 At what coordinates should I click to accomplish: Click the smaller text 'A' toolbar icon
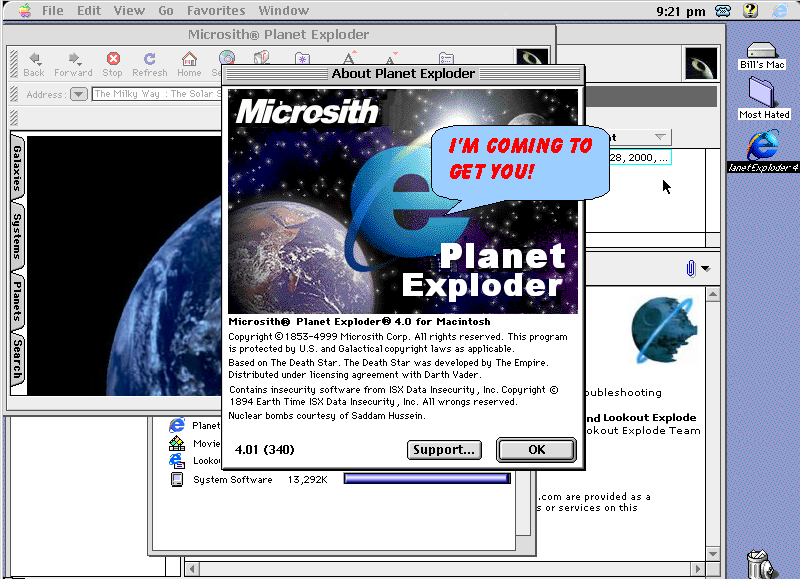(391, 57)
